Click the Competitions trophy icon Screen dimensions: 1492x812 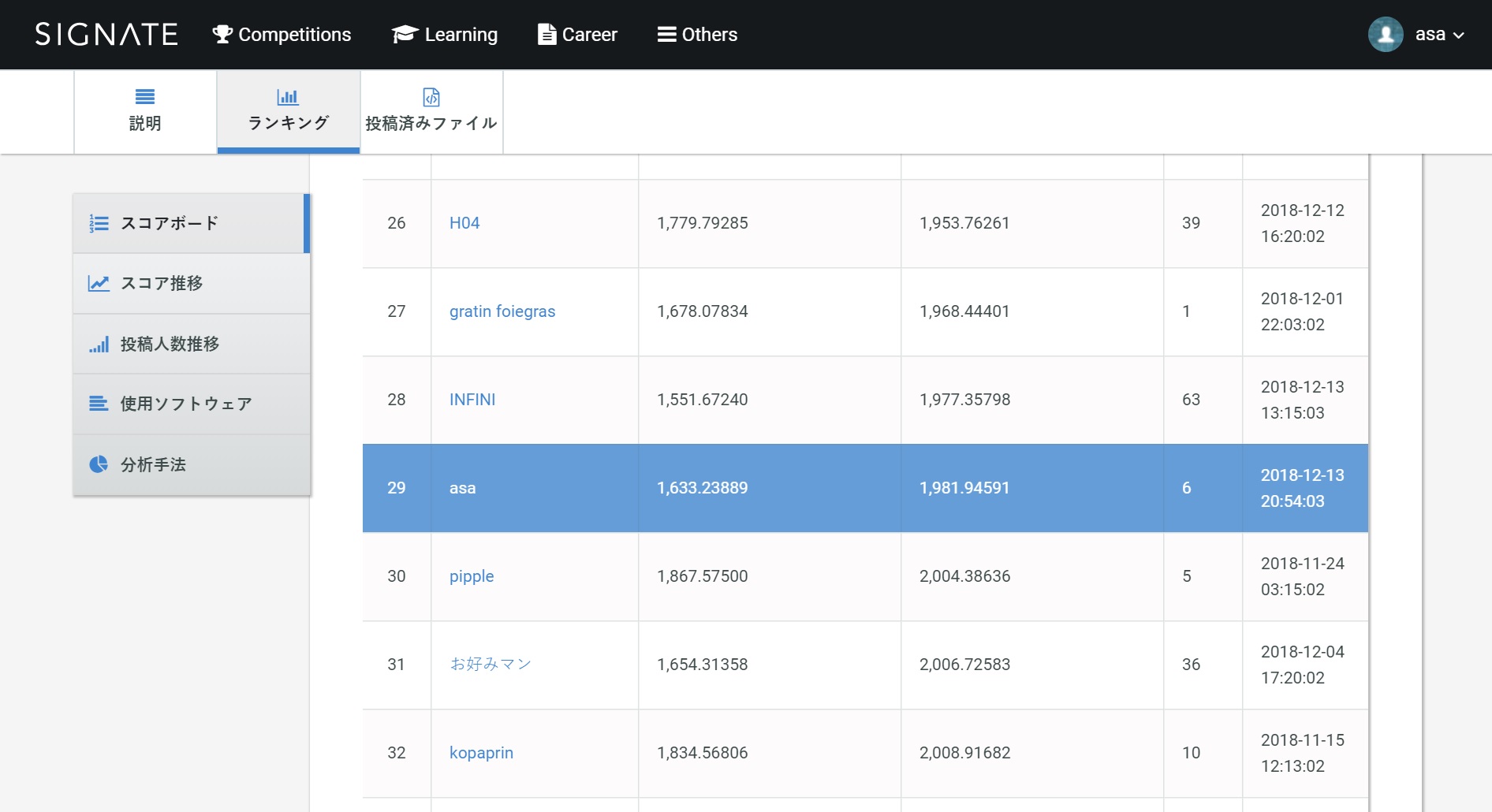click(x=222, y=34)
